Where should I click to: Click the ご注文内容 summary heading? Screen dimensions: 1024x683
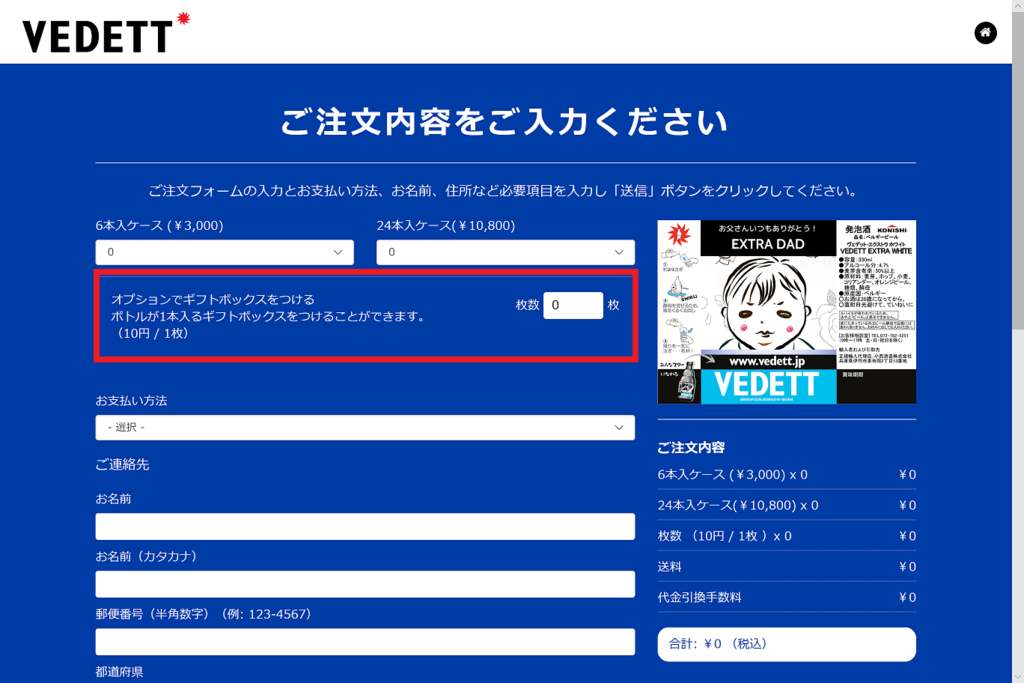[691, 447]
